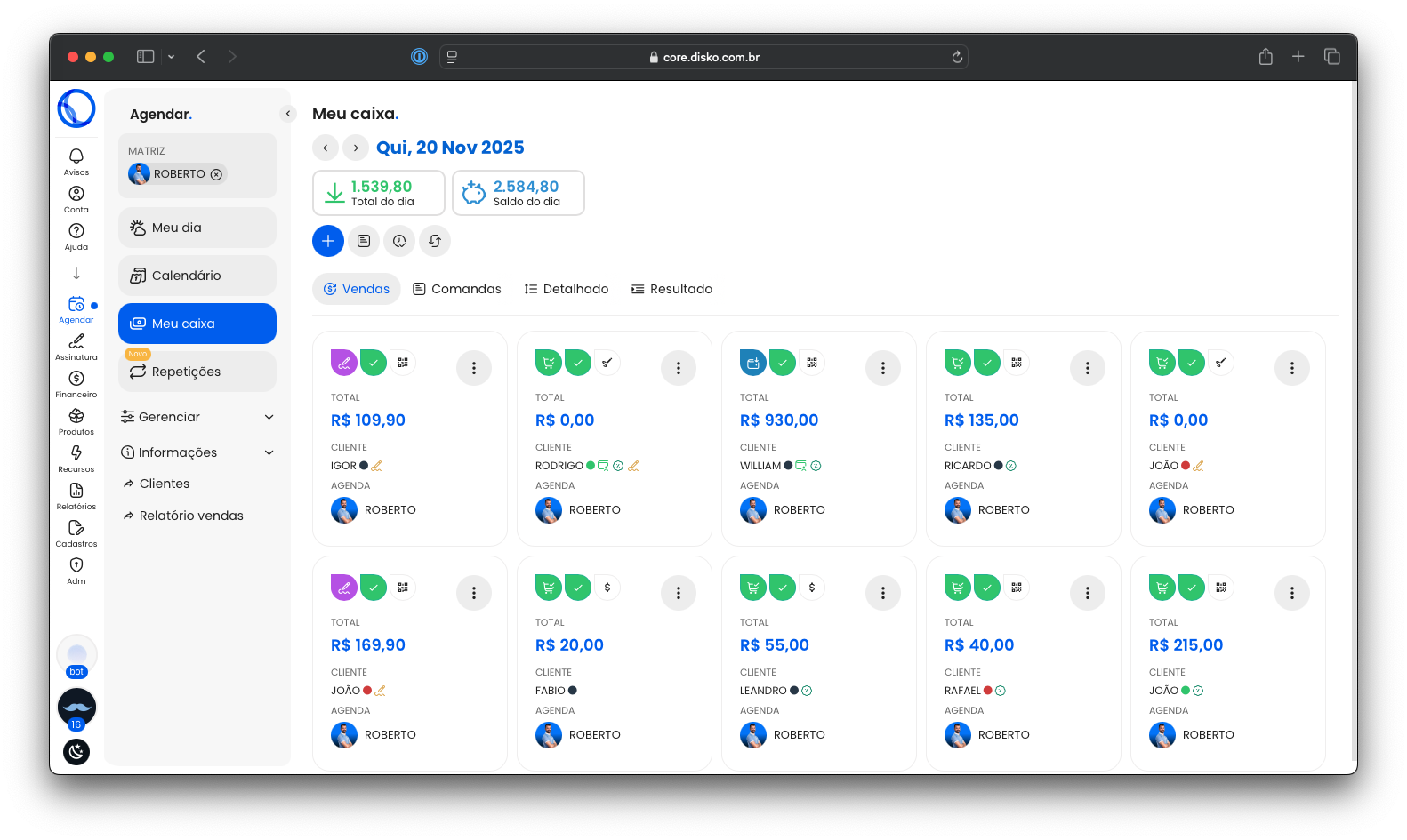The image size is (1407, 840).
Task: Open Assinatura signature section
Action: tap(76, 346)
